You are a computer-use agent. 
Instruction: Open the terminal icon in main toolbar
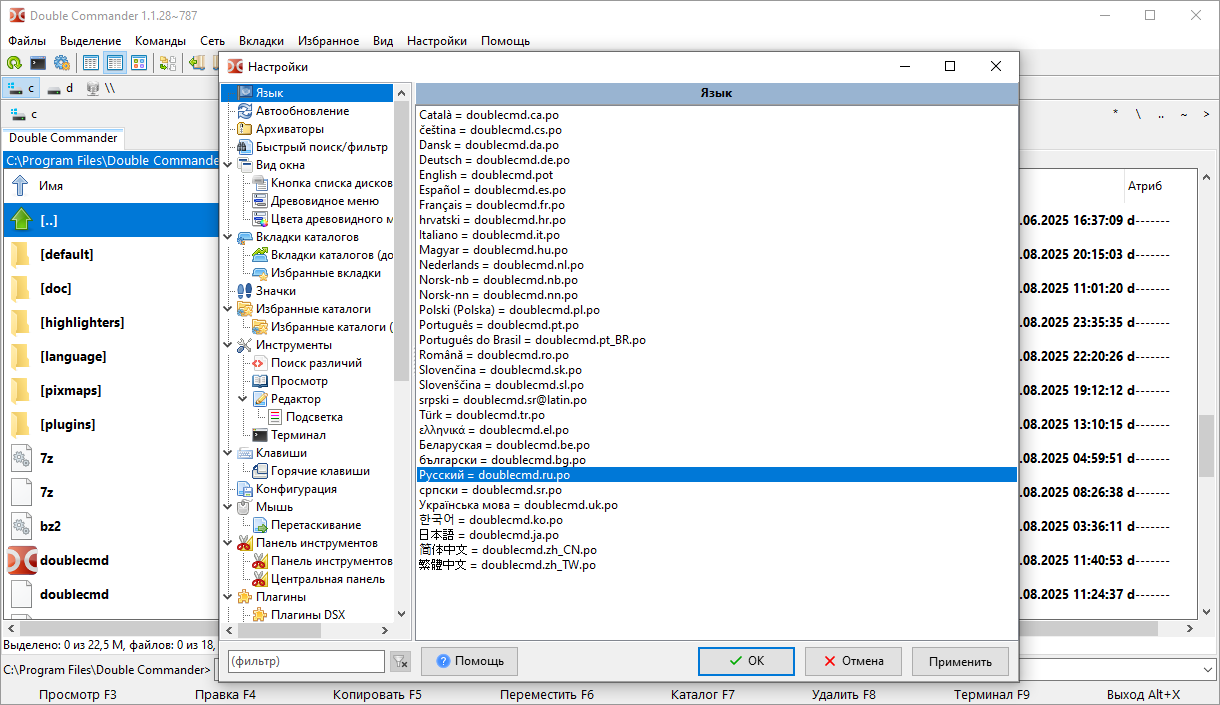(x=38, y=63)
